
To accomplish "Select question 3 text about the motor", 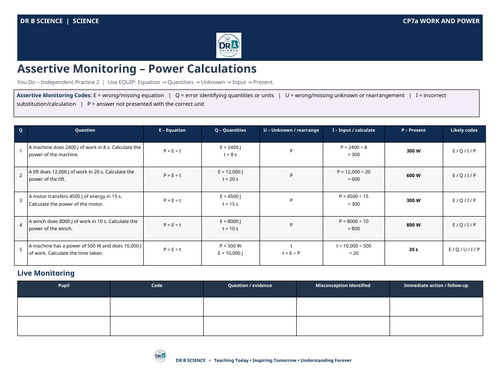I will pyautogui.click(x=75, y=200).
